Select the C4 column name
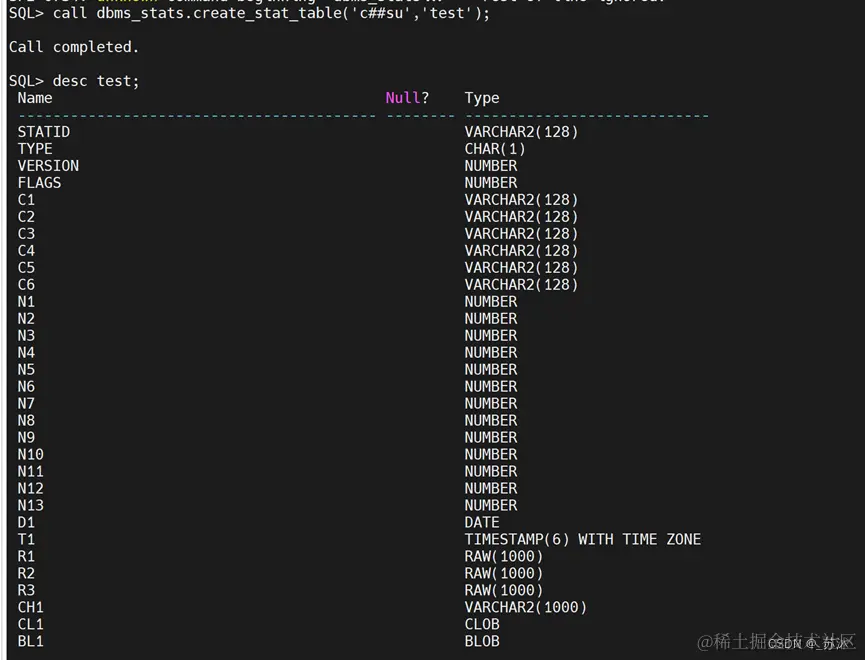865x660 pixels. tap(26, 251)
